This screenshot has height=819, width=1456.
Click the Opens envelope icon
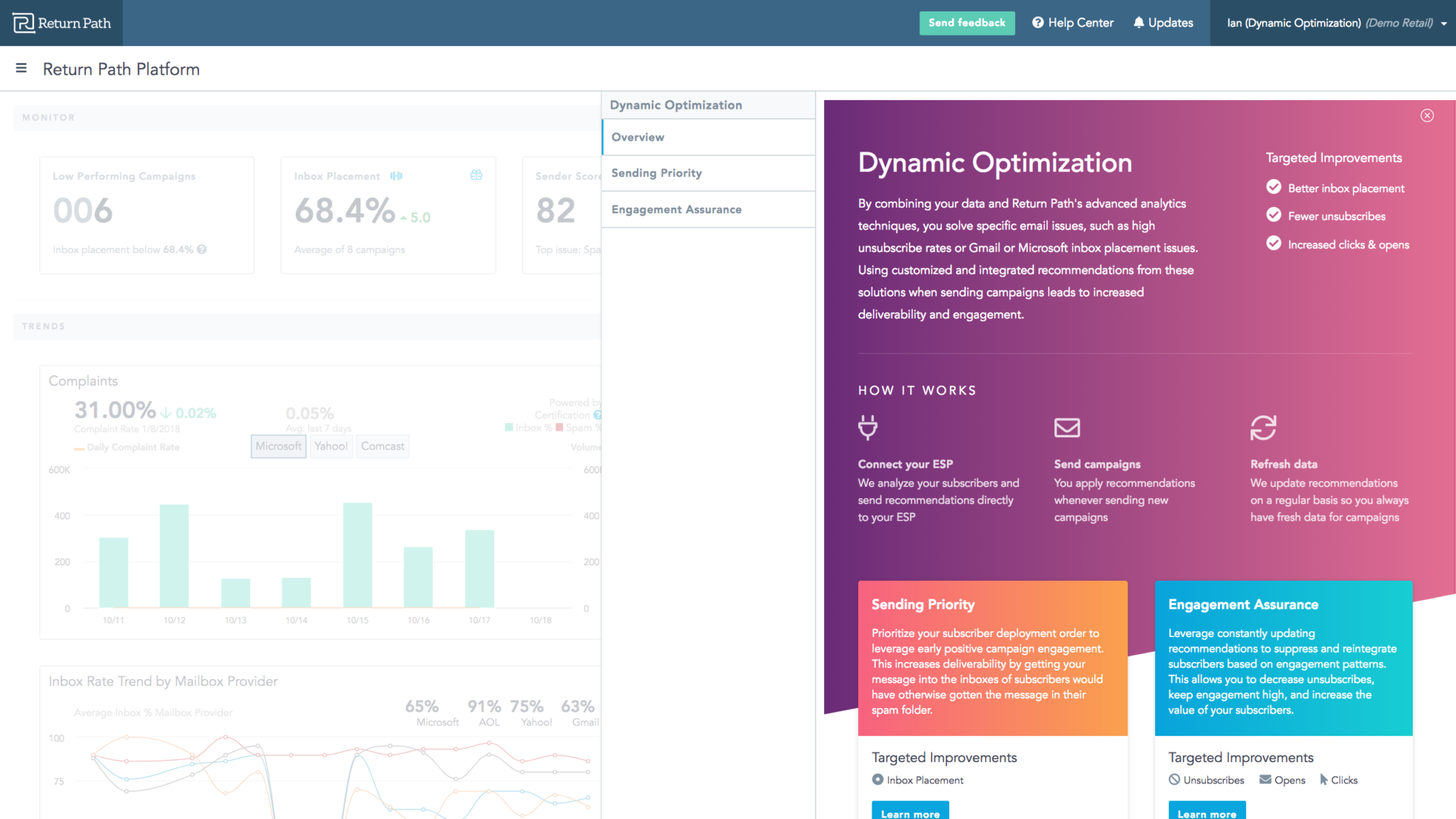pos(1265,779)
